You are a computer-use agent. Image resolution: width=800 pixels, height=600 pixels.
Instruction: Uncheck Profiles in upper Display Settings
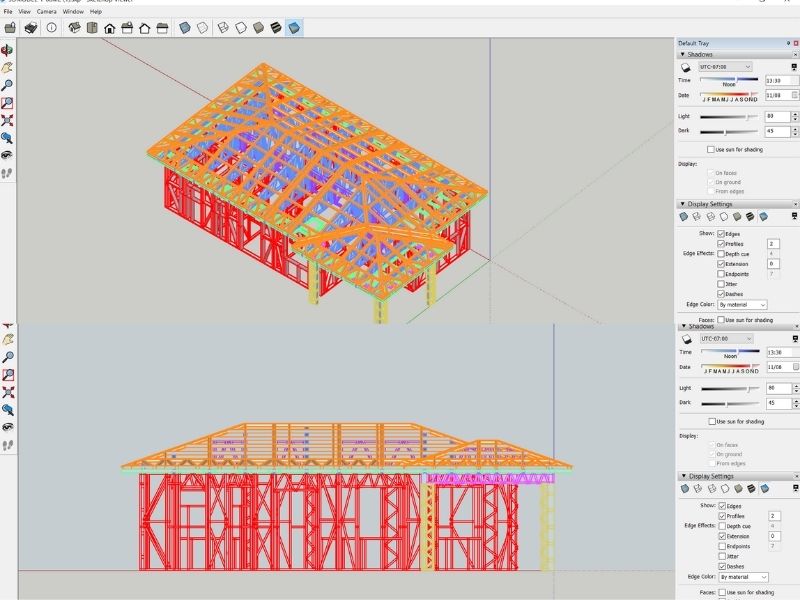coord(722,243)
